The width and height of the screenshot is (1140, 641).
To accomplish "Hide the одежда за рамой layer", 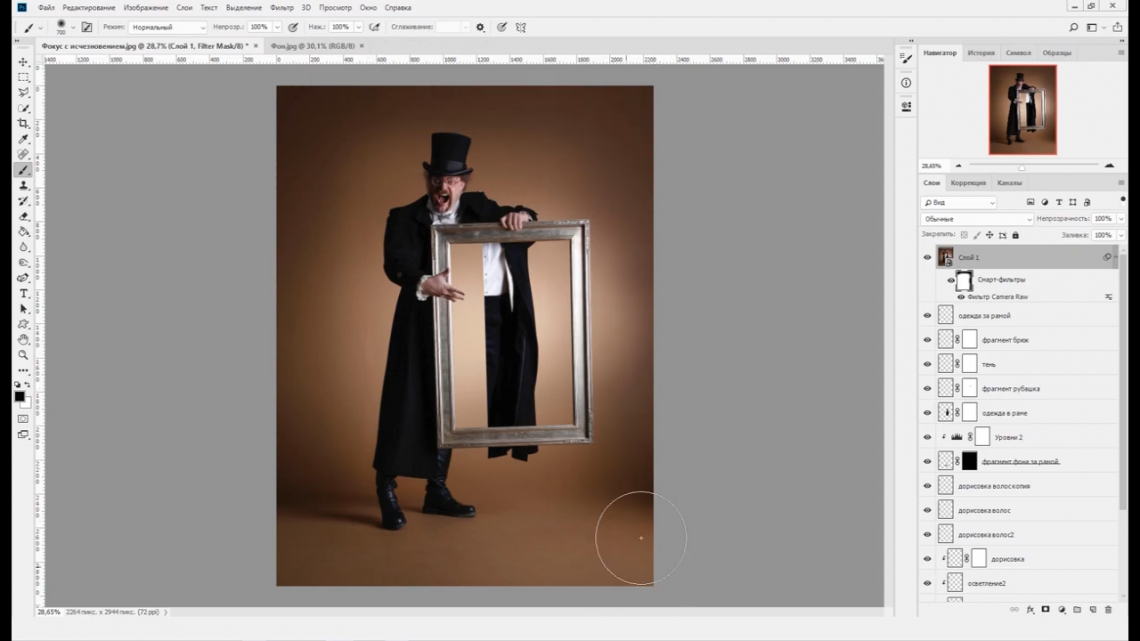I will (927, 315).
